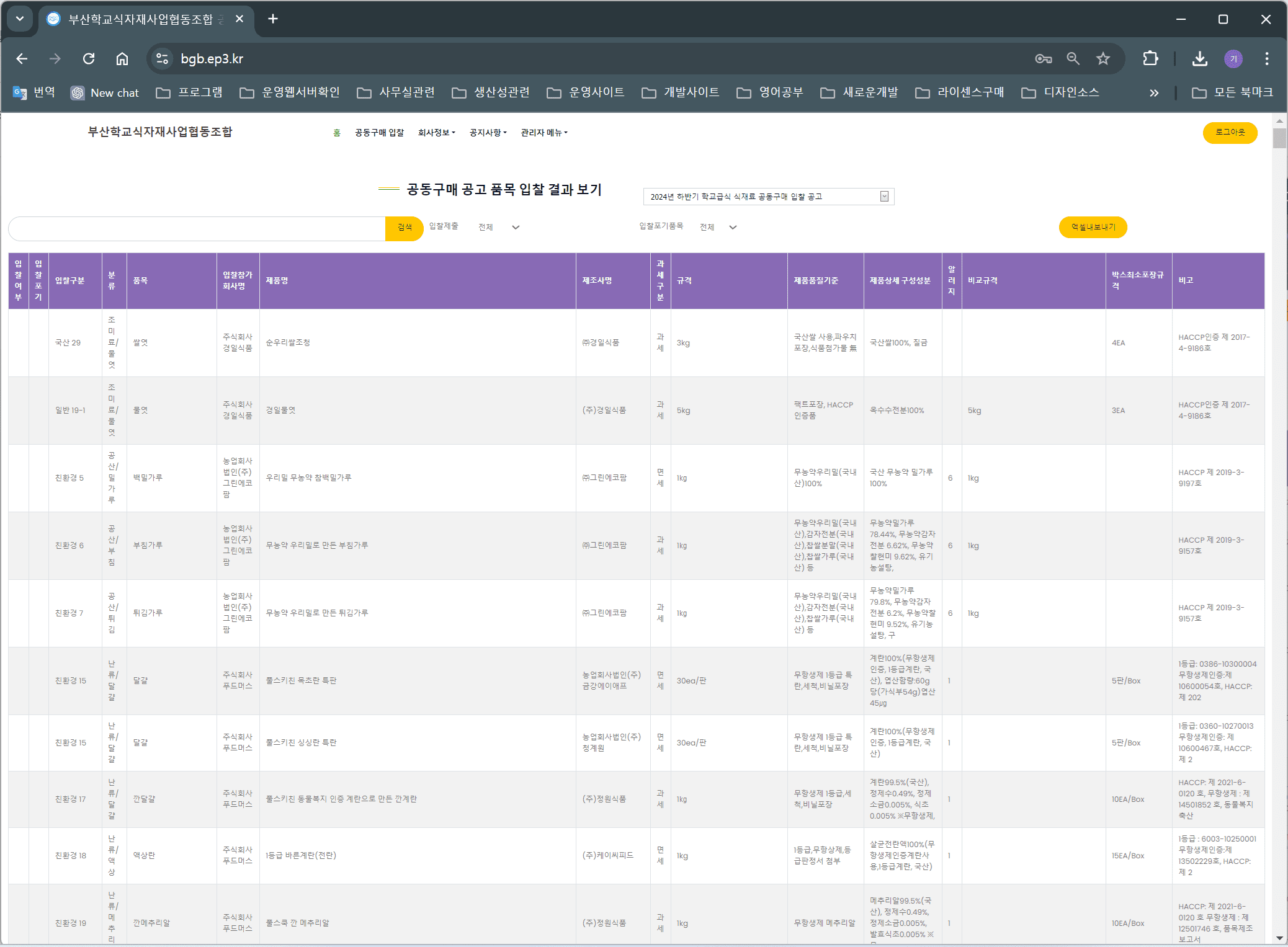Click the scrollbar down arrow
This screenshot has width=1288, height=947.
pyautogui.click(x=1279, y=938)
